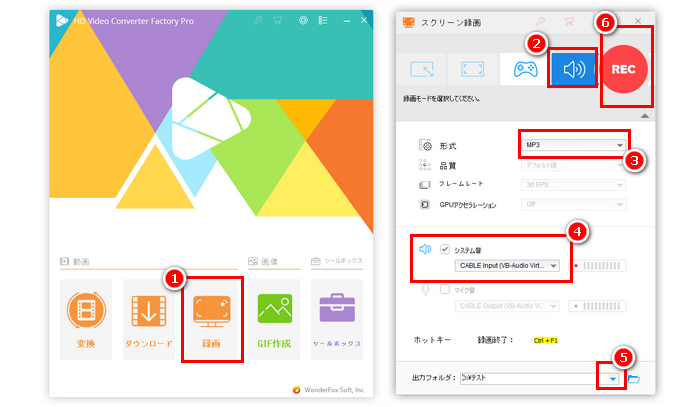Toggle the マイク音 checkbox
Screen dimensions: 700x407
pyautogui.click(x=445, y=289)
